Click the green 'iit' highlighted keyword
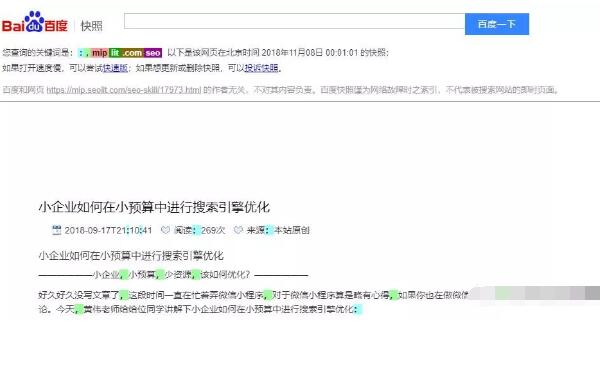The height and width of the screenshot is (366, 600). pyautogui.click(x=115, y=53)
